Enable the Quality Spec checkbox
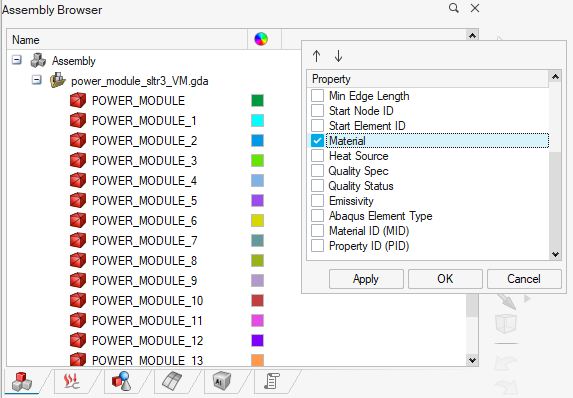Image resolution: width=573 pixels, height=398 pixels. click(x=317, y=170)
